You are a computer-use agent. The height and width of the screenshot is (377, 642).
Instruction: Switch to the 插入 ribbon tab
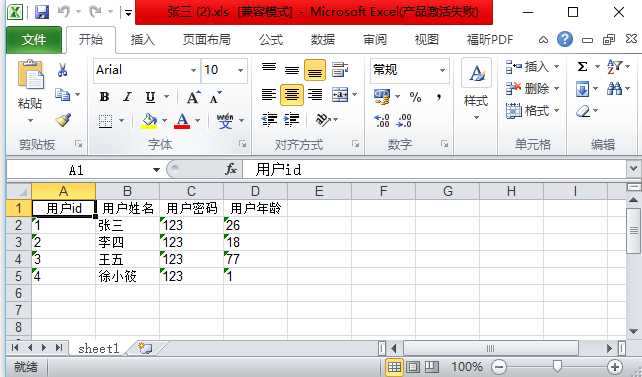[x=142, y=40]
